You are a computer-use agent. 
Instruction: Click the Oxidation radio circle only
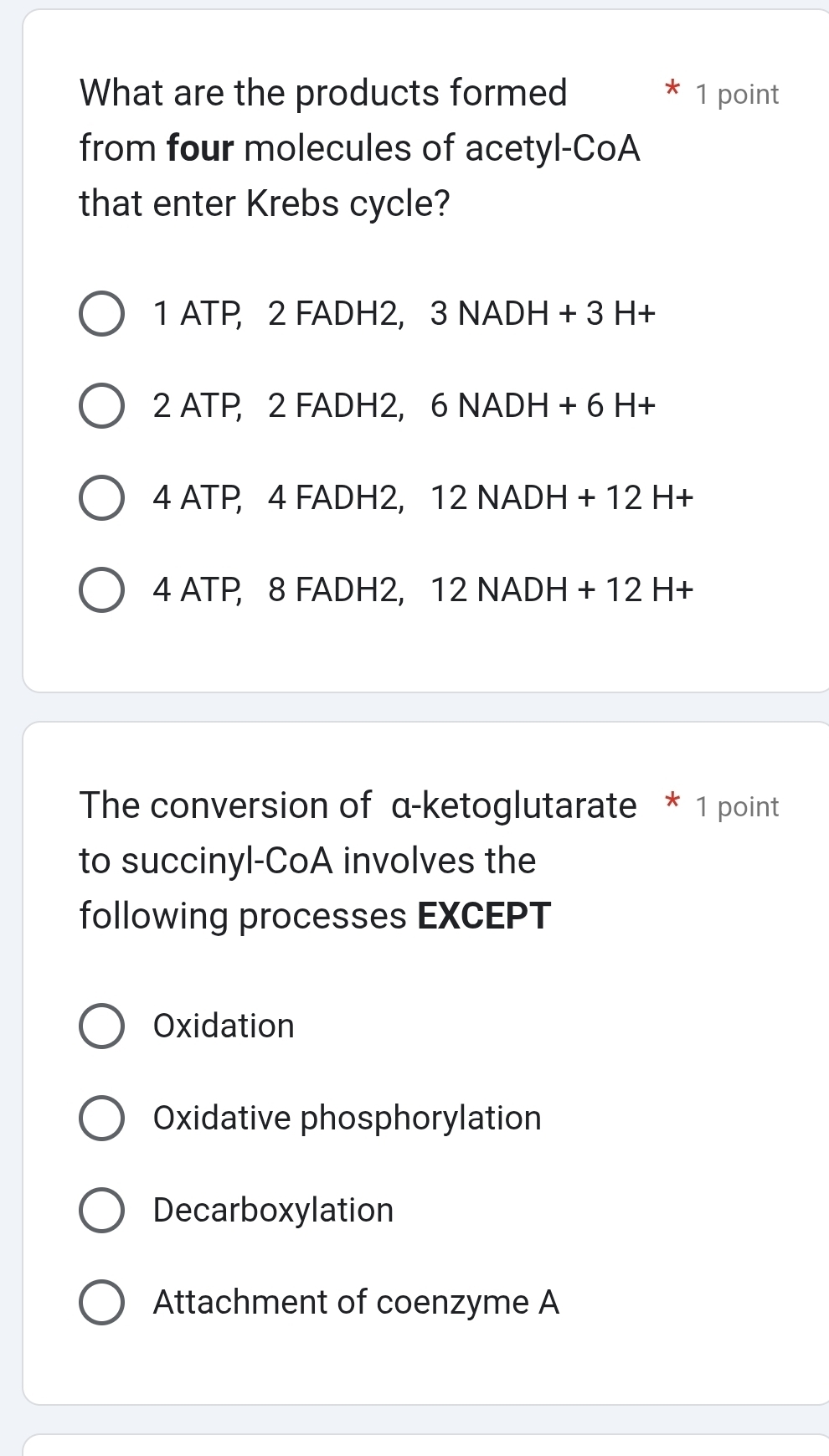pos(101,1026)
